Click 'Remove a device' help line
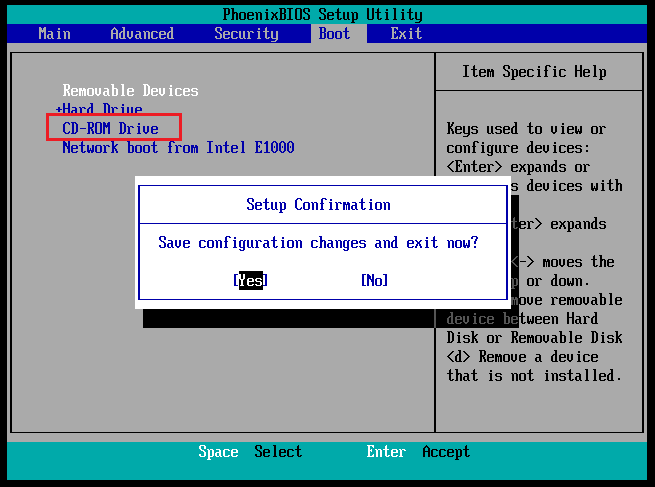 (523, 357)
